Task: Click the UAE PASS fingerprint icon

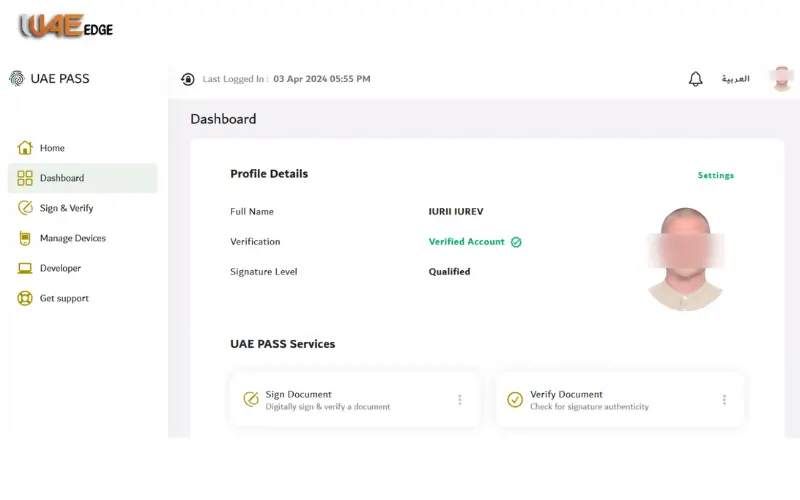Action: pos(17,78)
